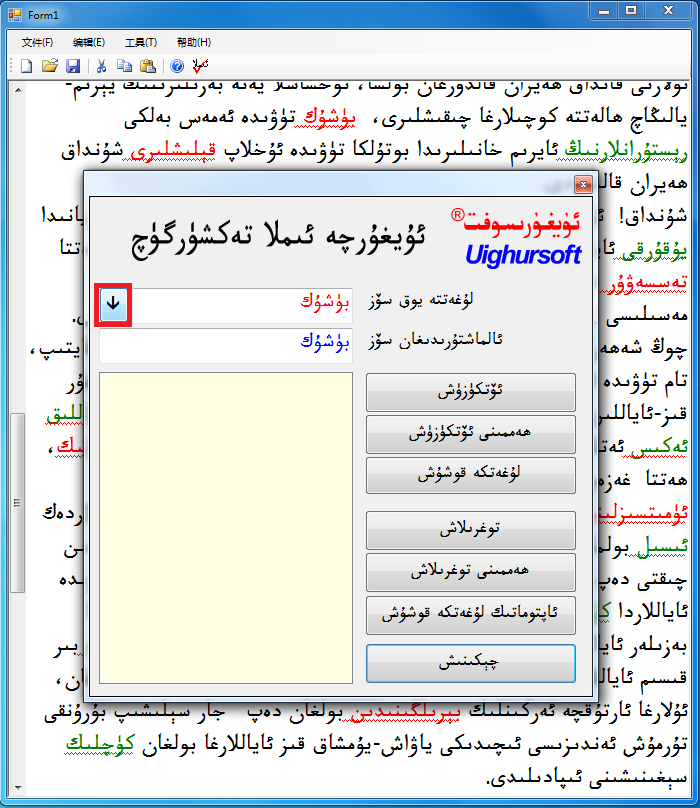Click the red misspelled word 'بۇشۇك' in the document
Viewport: 700px width, 808px height.
click(329, 118)
